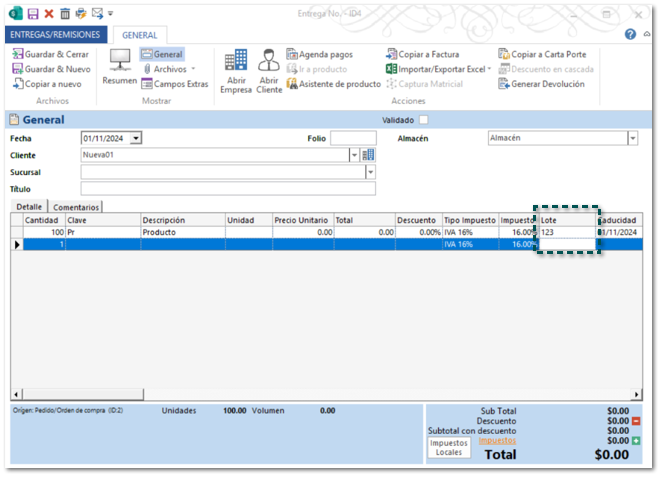Screen dimensions: 661x477
Task: Click Guardar & Cerrar in ribbon
Action: point(50,54)
